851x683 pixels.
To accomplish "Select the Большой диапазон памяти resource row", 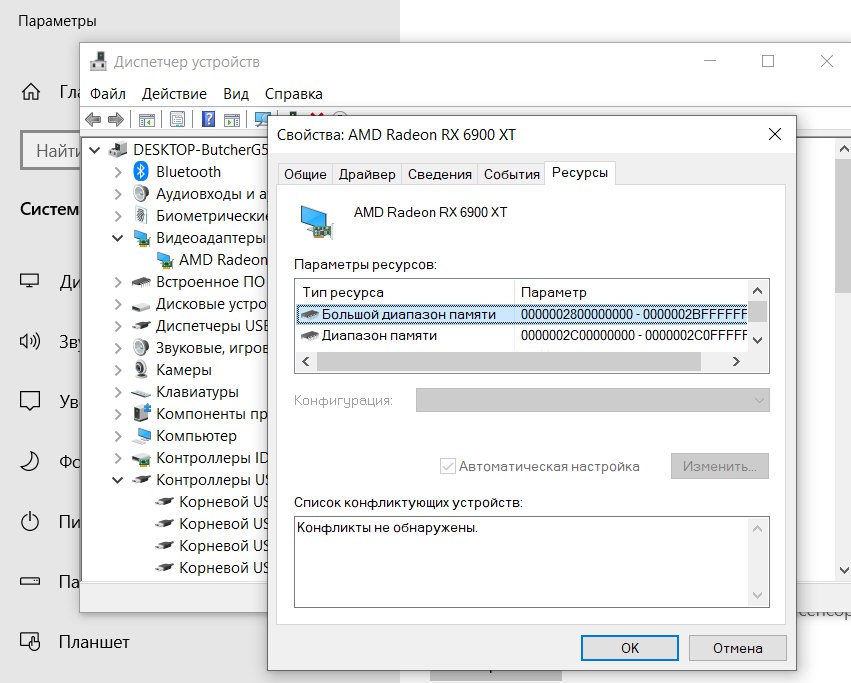I will (522, 314).
